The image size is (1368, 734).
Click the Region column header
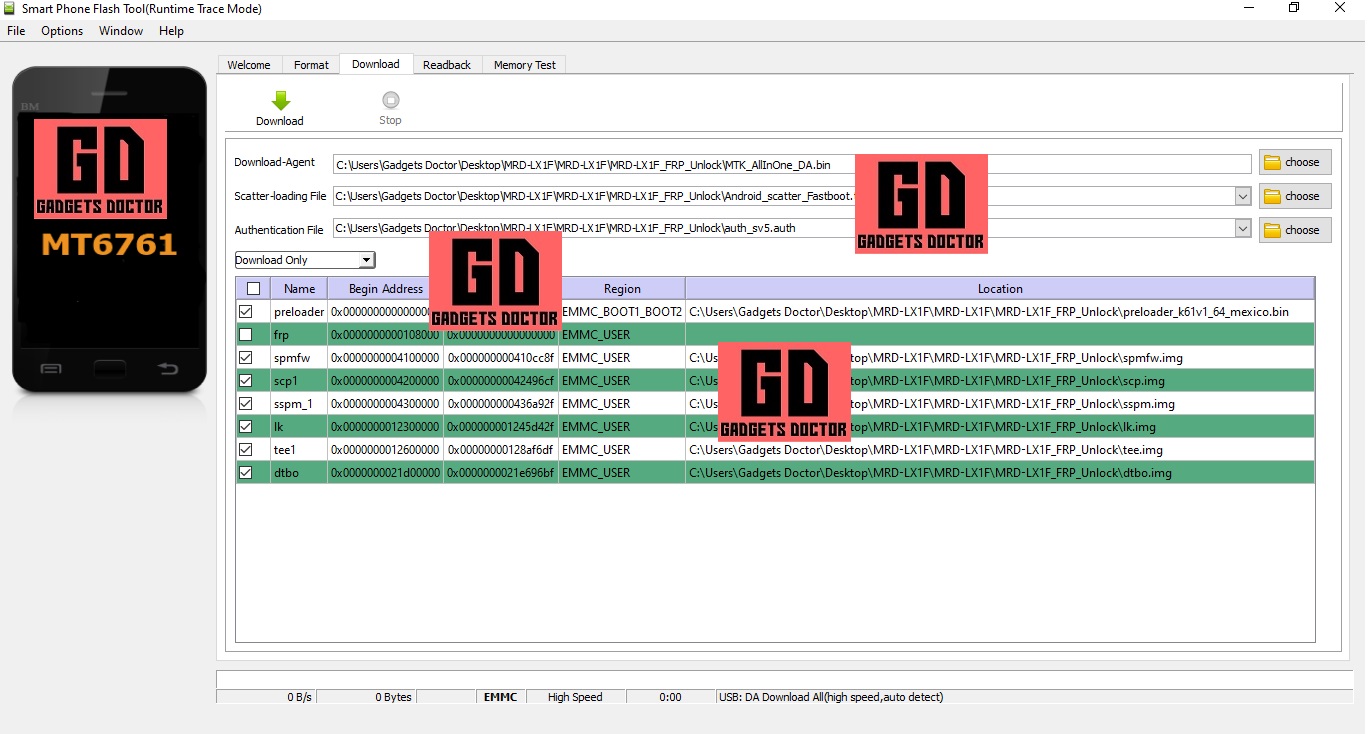pos(622,289)
